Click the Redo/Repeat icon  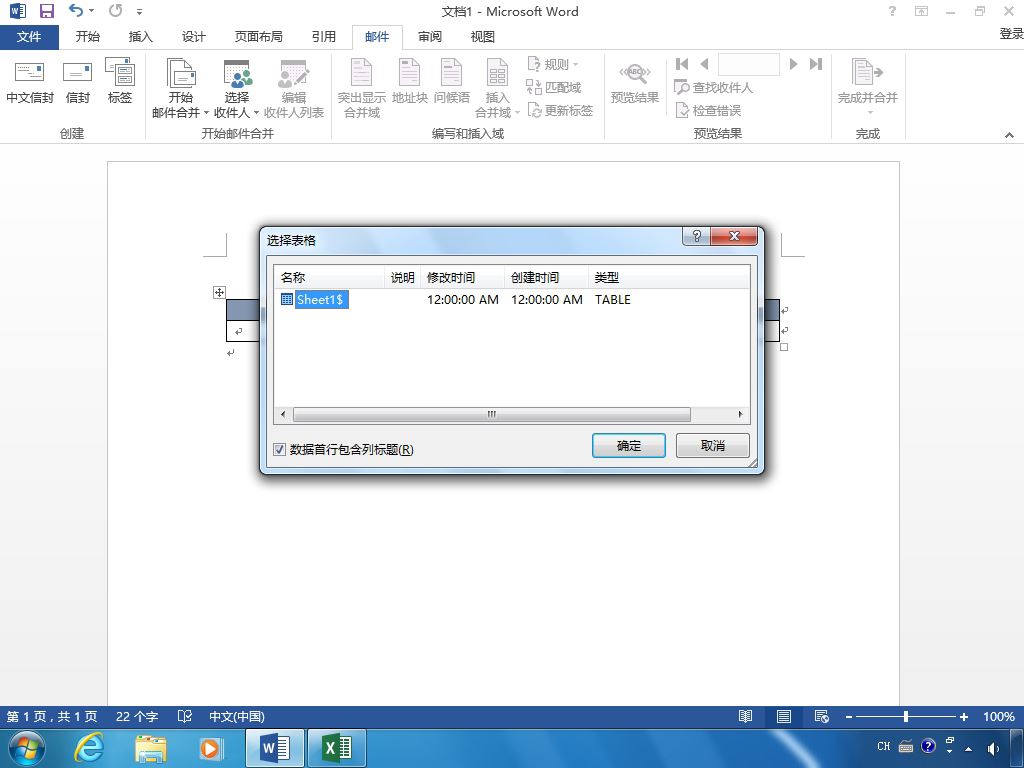pos(115,11)
